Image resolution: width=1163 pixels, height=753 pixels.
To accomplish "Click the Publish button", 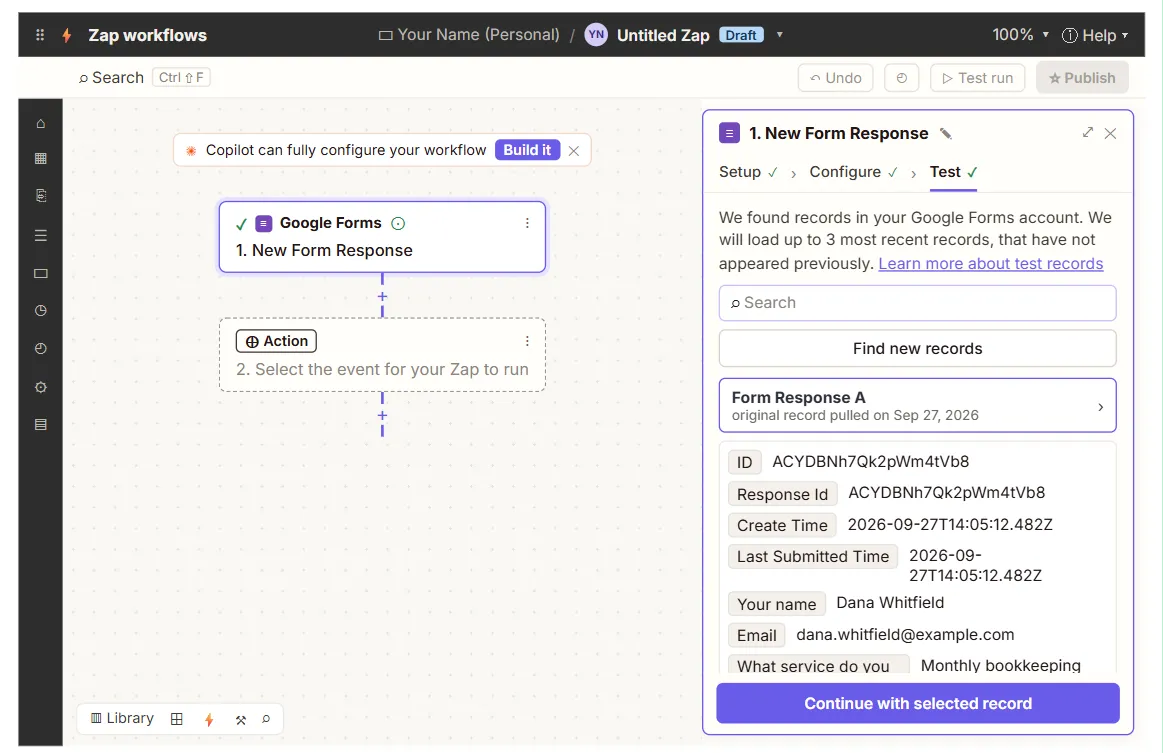I will (x=1082, y=78).
